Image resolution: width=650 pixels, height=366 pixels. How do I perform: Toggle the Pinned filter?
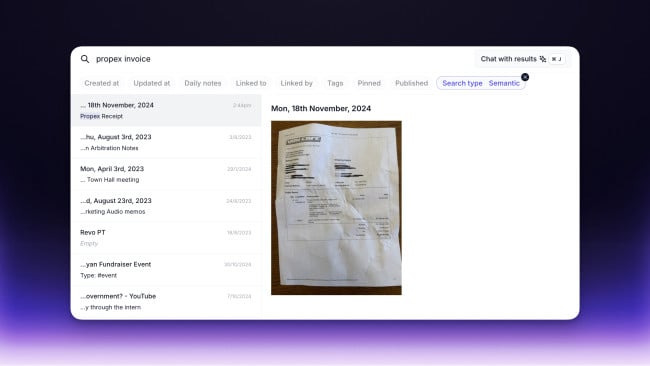tap(369, 83)
